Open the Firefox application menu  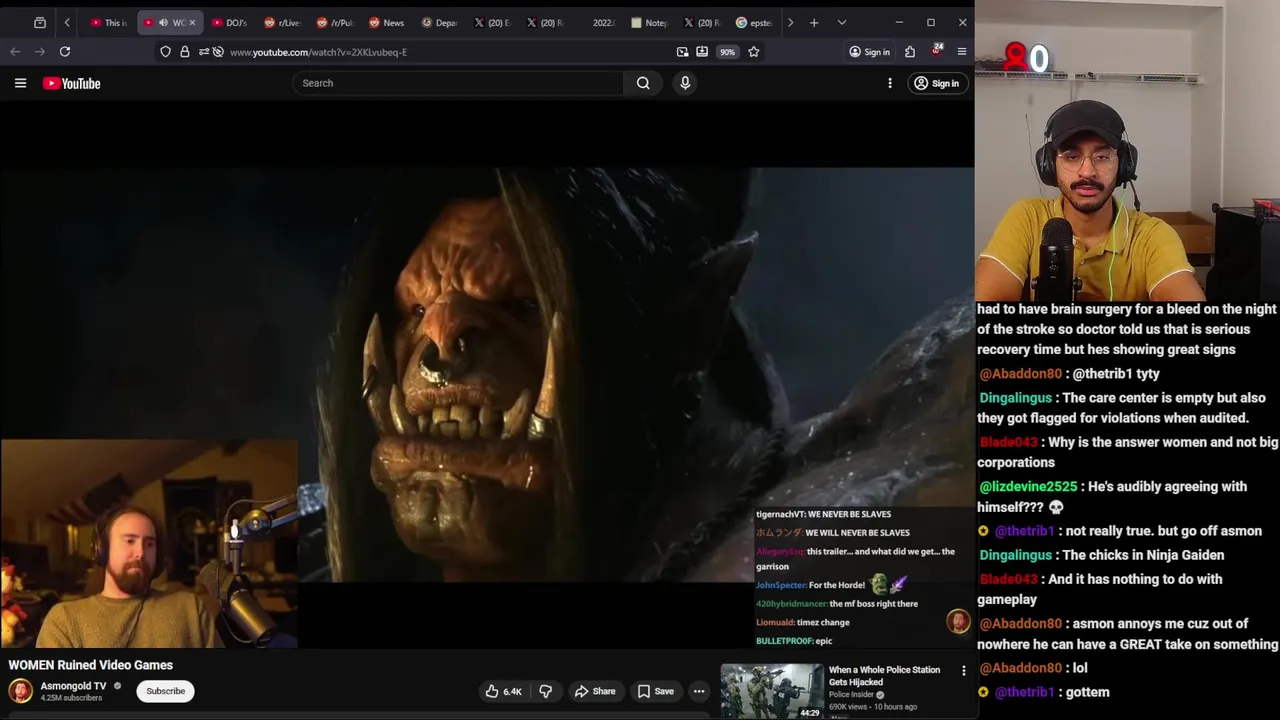[962, 52]
